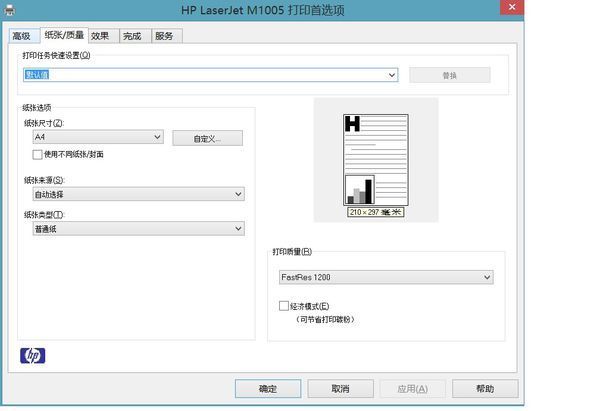Click the page preview thumbnail
This screenshot has height=411, width=600.
click(376, 160)
